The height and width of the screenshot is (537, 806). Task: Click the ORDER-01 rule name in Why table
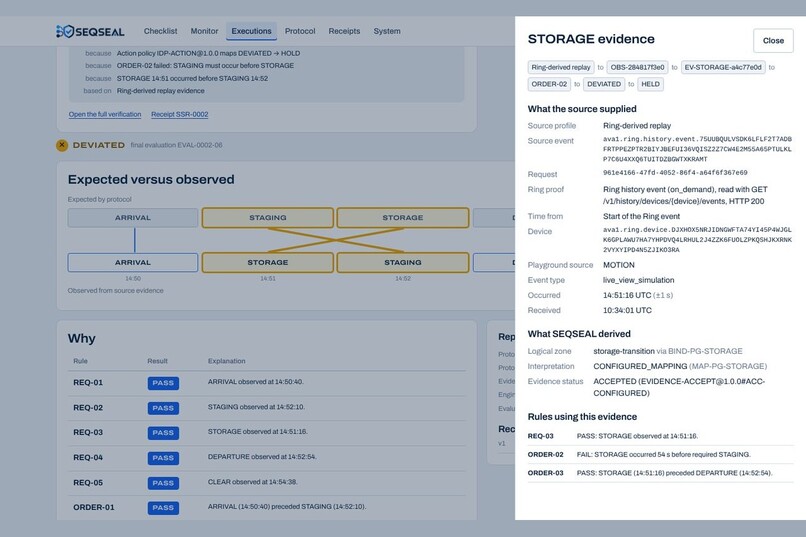point(94,507)
